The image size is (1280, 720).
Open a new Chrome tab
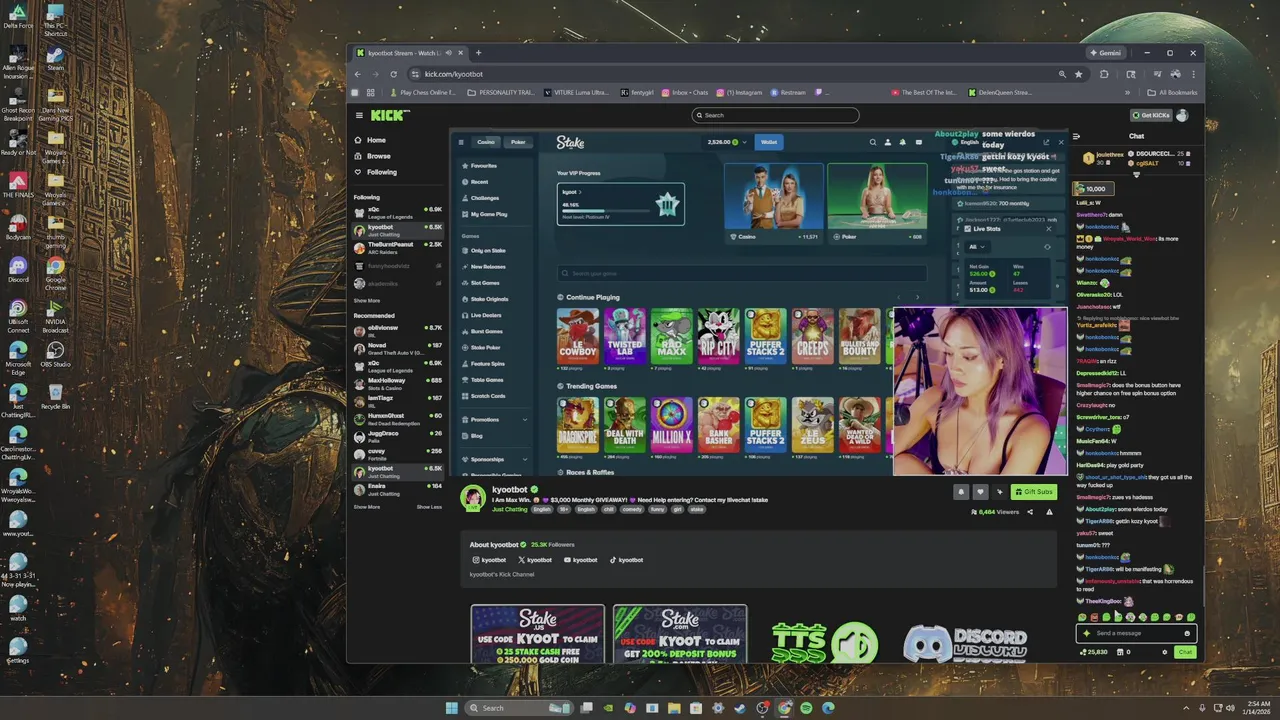click(478, 52)
